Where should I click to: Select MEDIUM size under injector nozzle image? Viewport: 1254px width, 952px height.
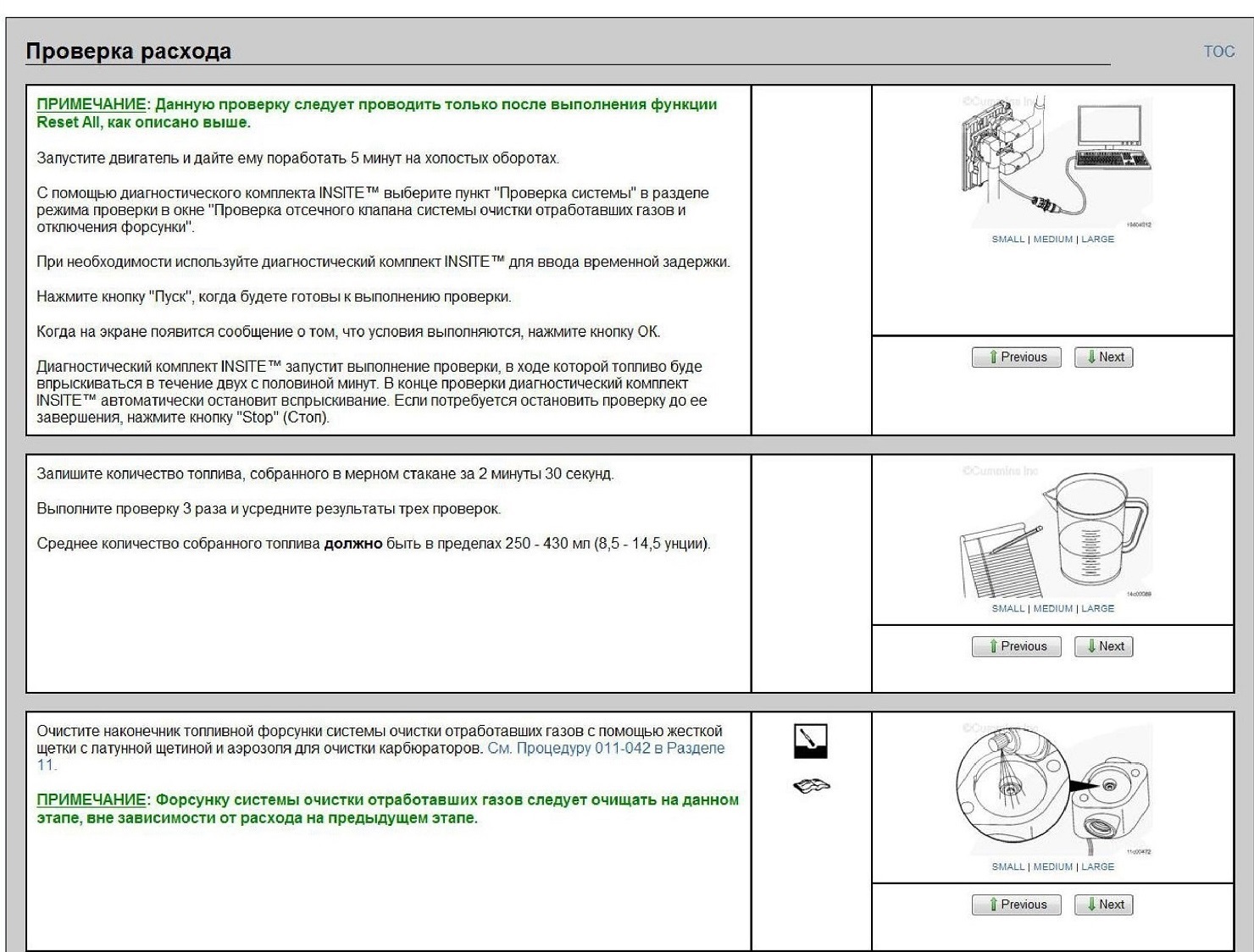pos(1053,867)
